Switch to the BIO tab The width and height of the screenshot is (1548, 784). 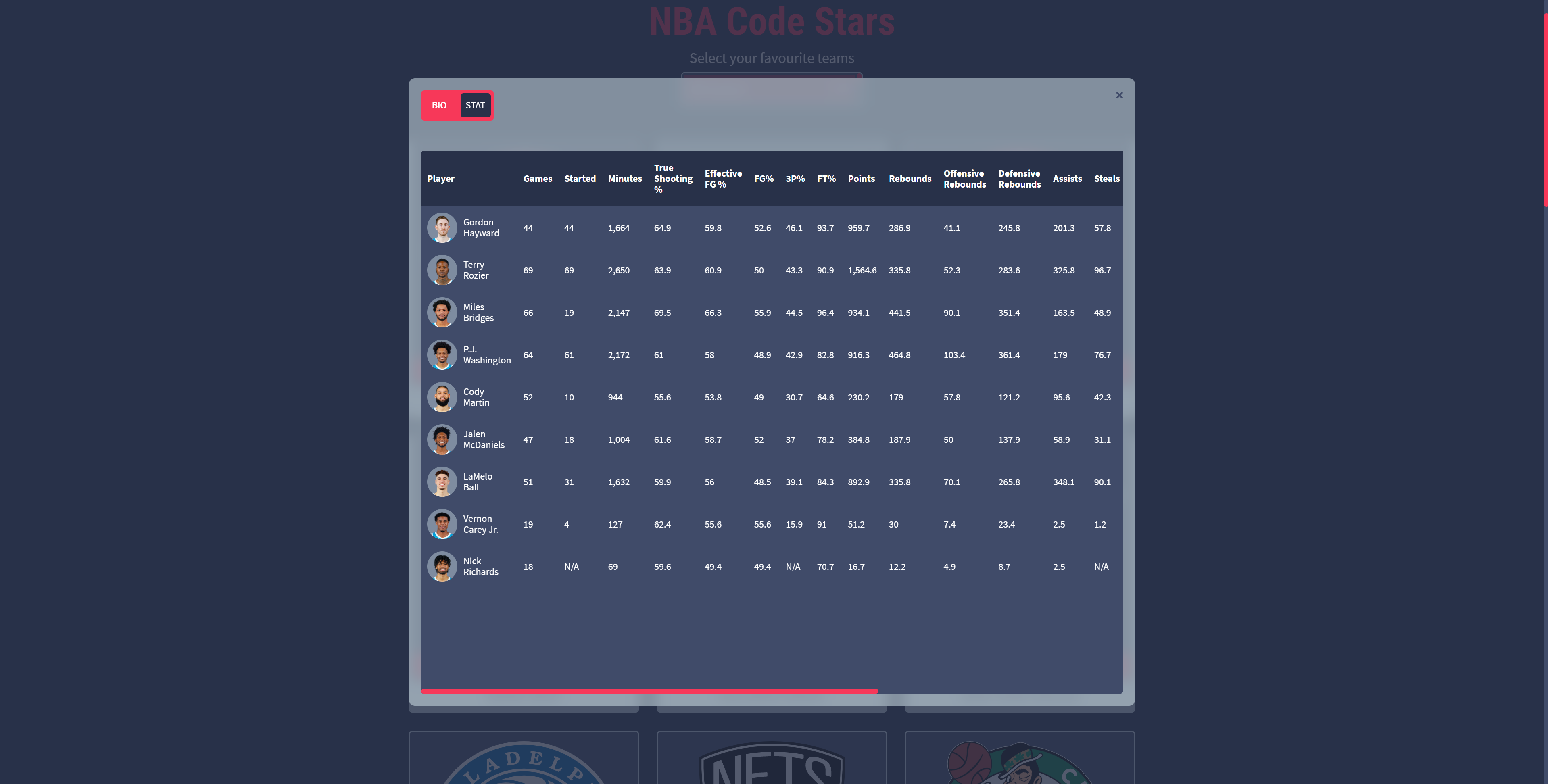[438, 104]
